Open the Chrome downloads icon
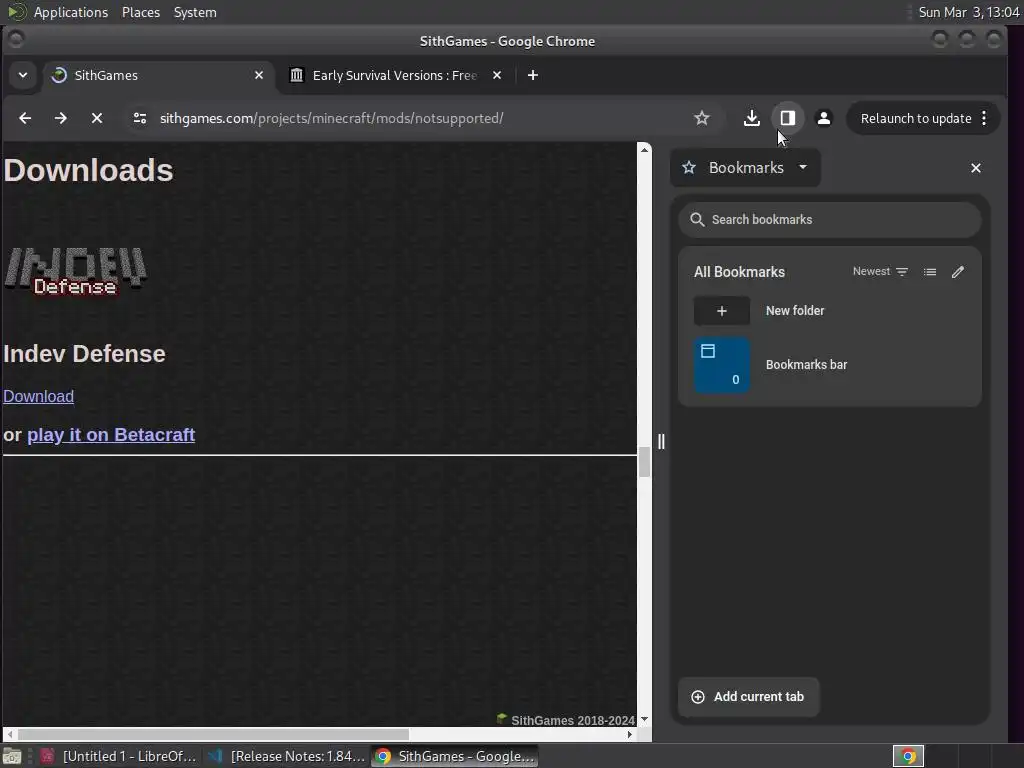Screen dimensions: 1024x768 (752, 118)
